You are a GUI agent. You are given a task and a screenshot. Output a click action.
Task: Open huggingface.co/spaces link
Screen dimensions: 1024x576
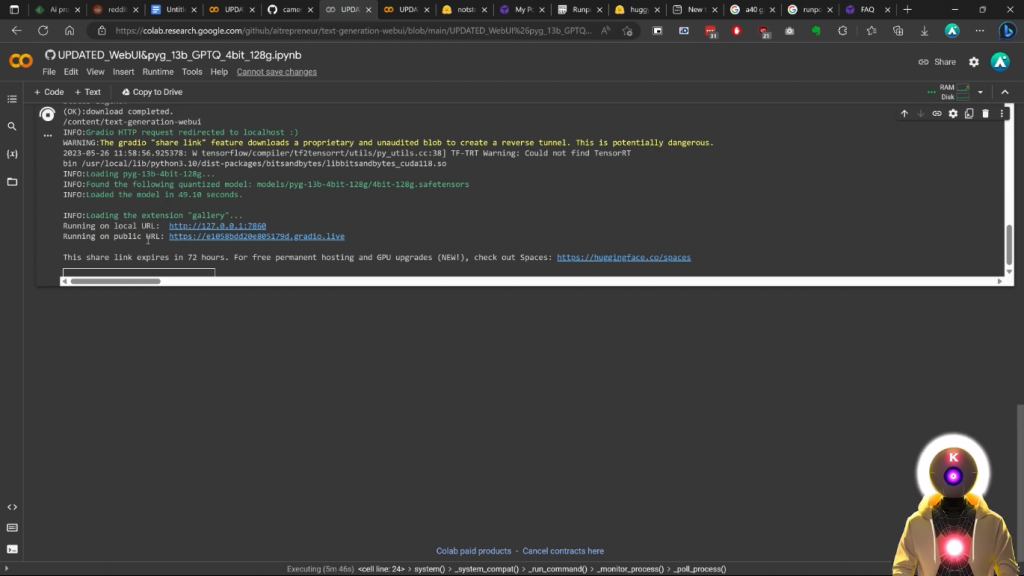624,257
